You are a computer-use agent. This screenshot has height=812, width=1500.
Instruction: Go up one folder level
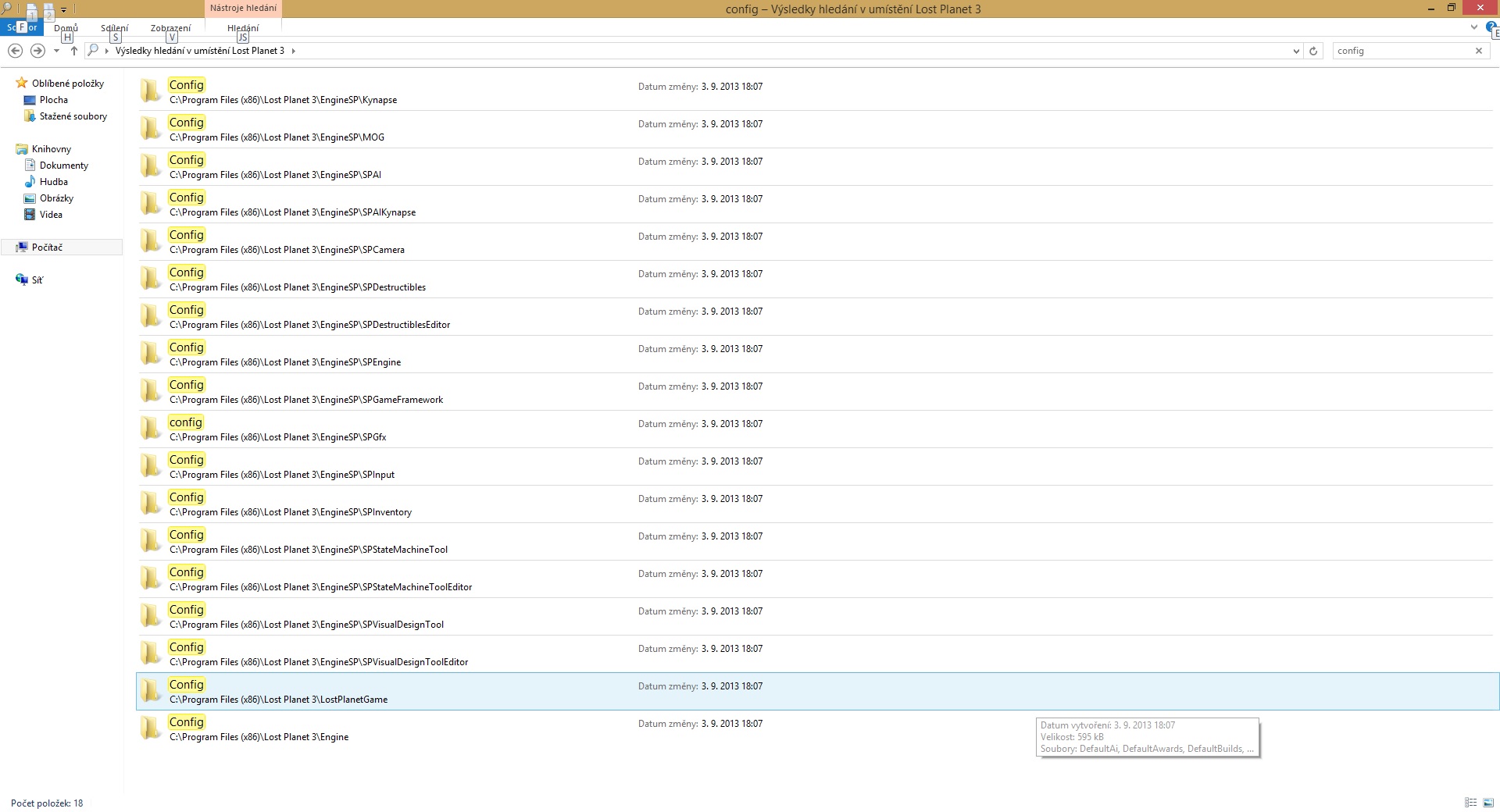[74, 51]
